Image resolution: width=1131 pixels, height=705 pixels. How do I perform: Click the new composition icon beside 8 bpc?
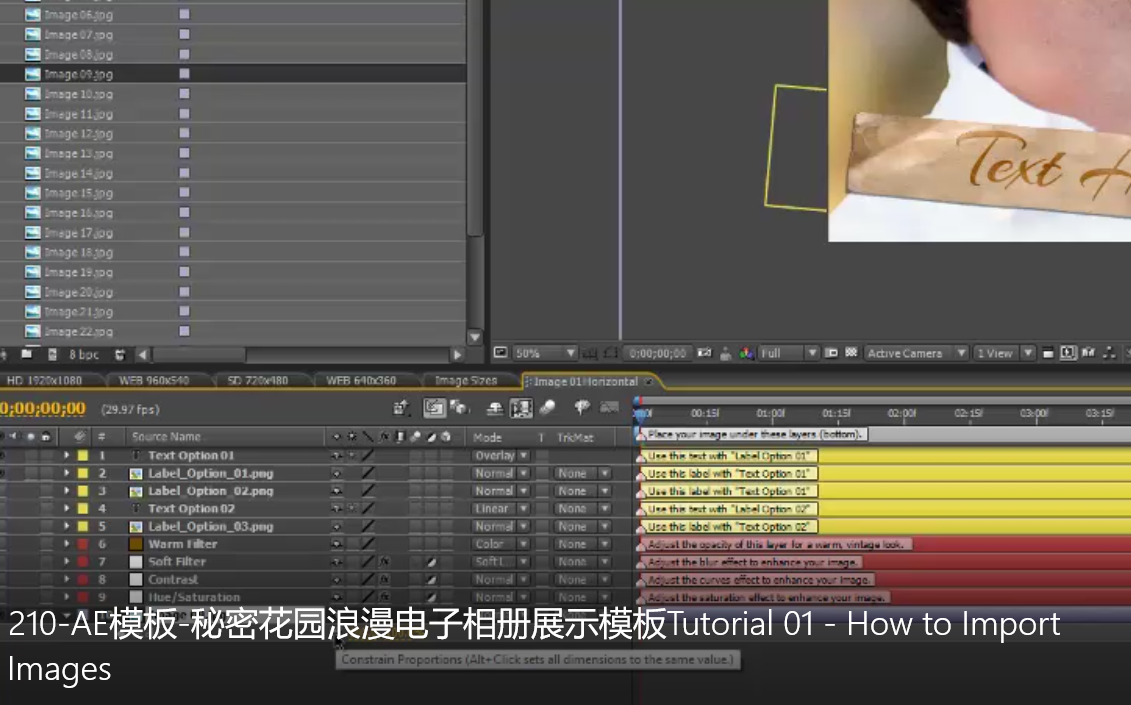[52, 354]
